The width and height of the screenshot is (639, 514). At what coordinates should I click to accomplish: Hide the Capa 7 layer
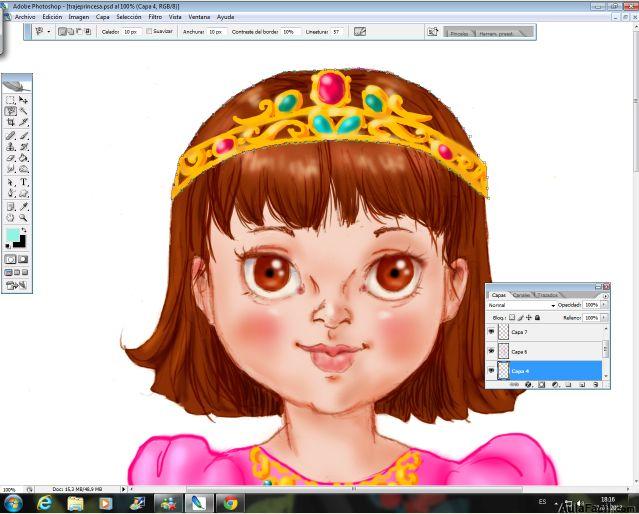491,332
